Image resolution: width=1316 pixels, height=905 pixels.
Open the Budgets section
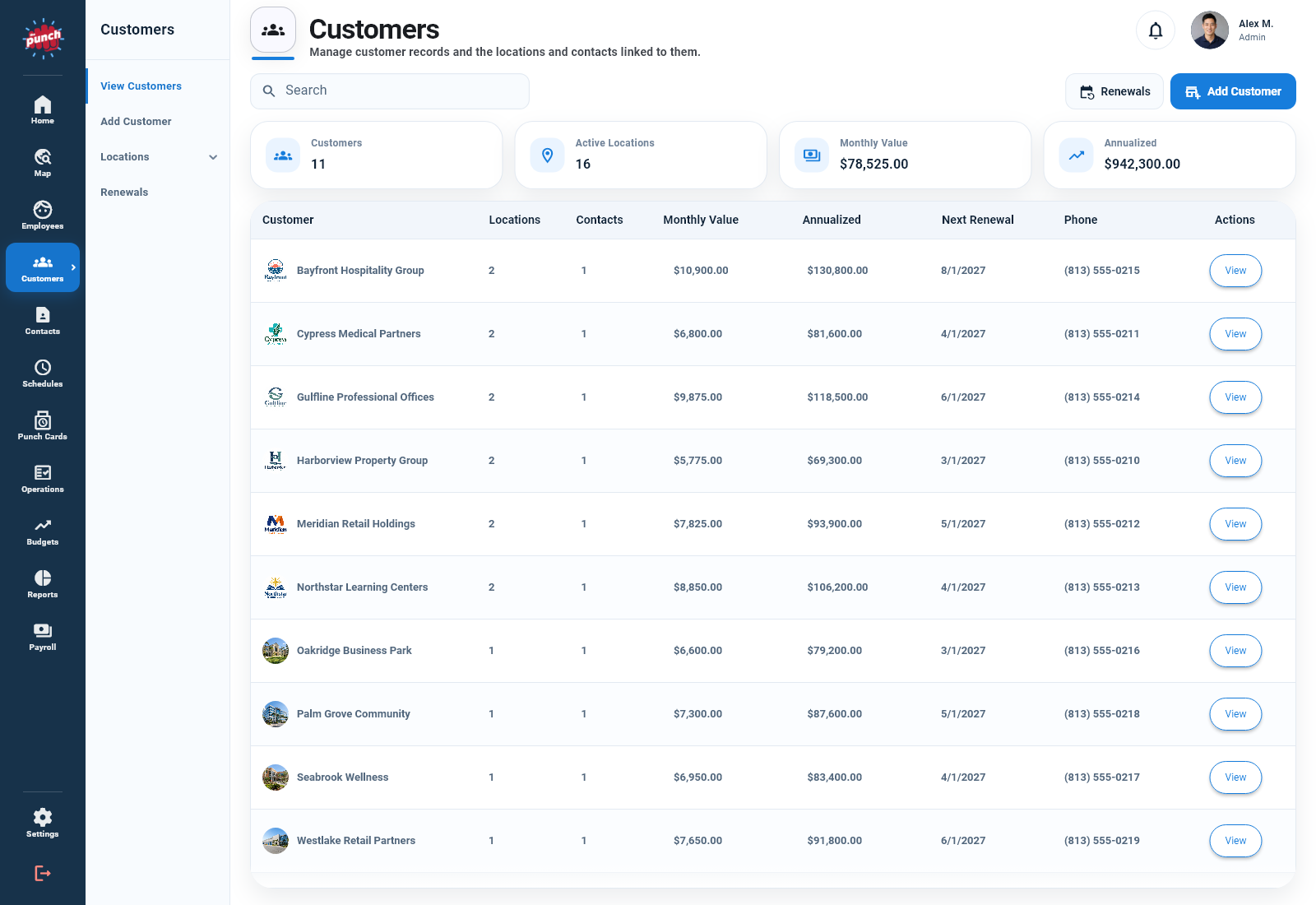coord(43,531)
